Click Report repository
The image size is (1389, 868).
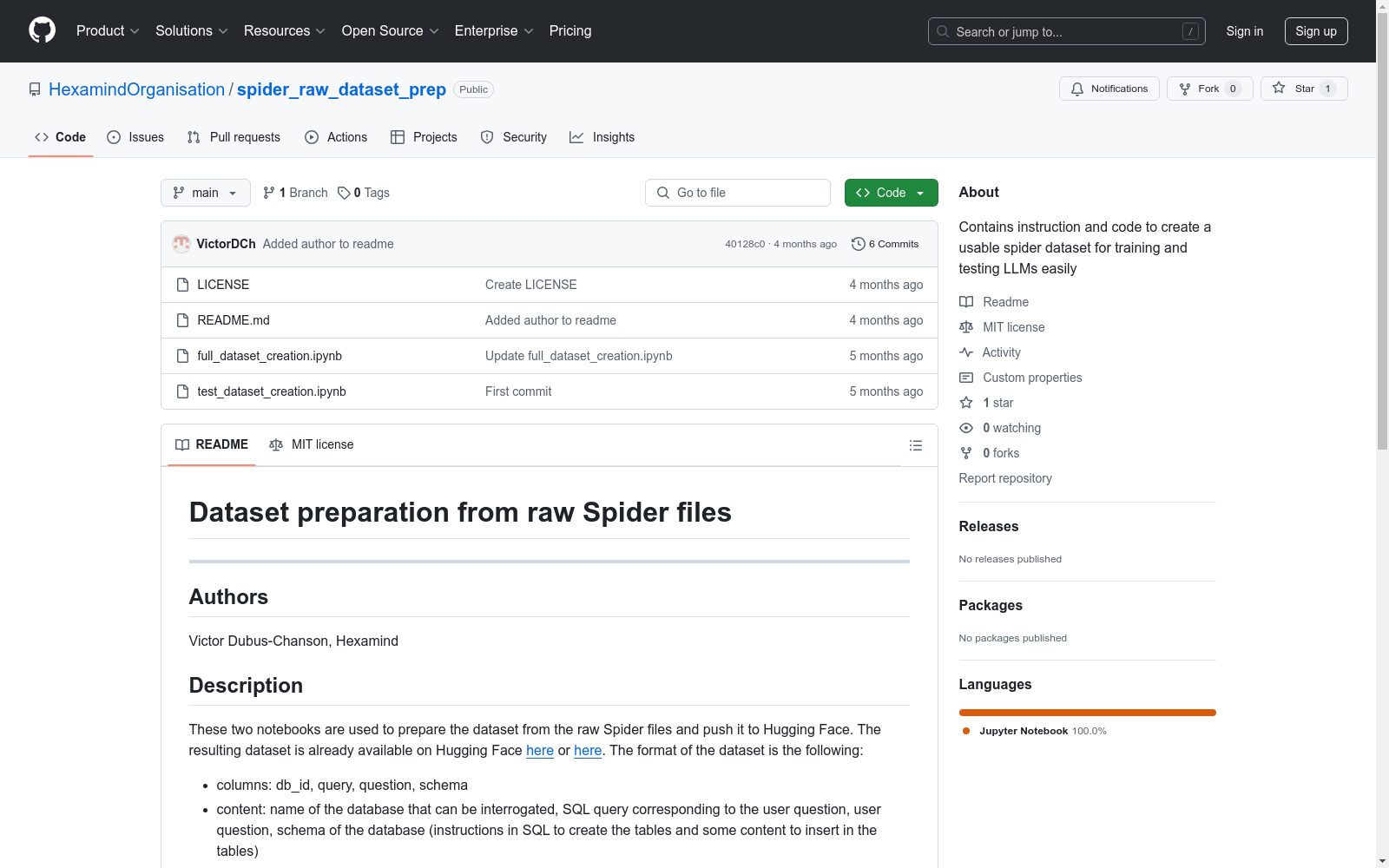pos(1005,478)
